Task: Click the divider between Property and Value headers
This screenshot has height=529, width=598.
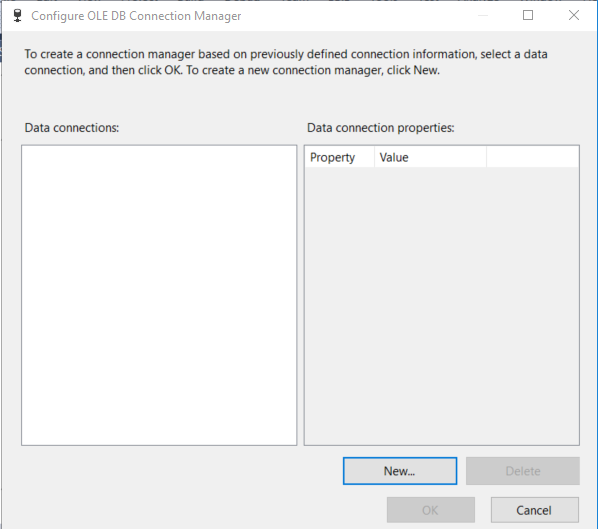Action: click(x=375, y=157)
